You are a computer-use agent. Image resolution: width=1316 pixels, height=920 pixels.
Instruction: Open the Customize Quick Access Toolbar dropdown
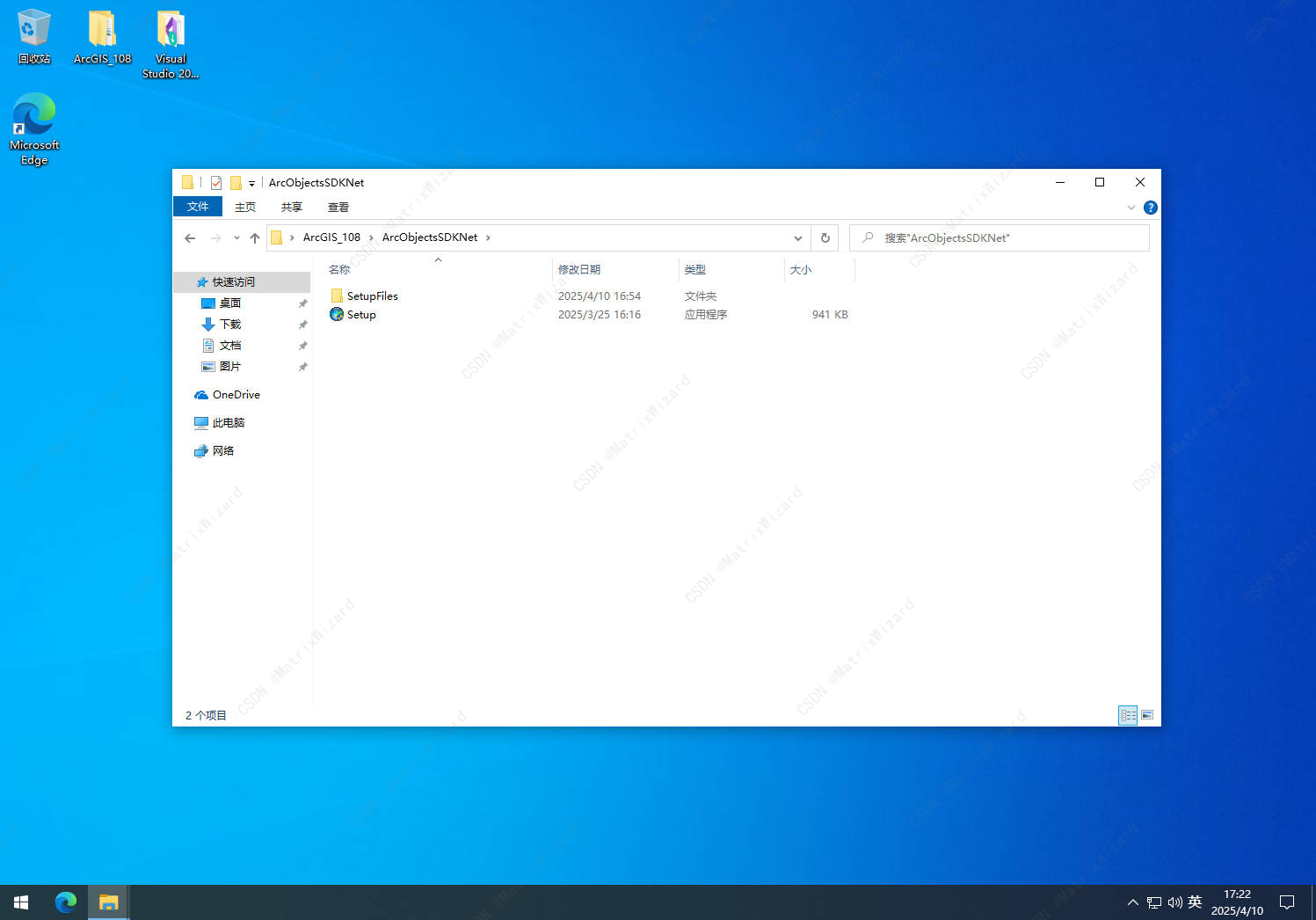click(251, 183)
